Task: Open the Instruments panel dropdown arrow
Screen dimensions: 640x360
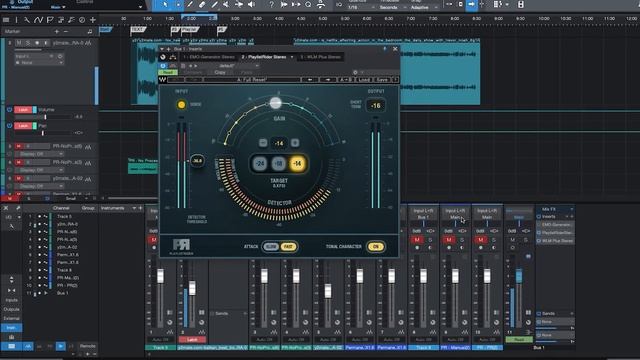Action: click(134, 208)
